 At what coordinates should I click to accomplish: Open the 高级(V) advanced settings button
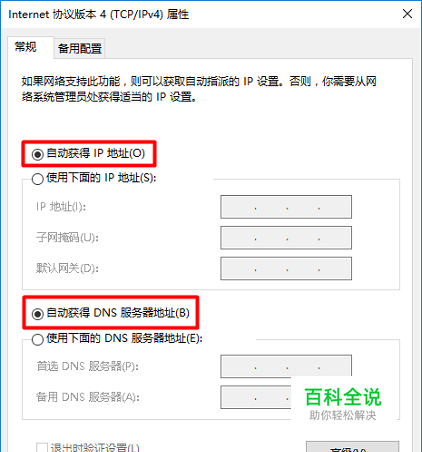[352, 447]
